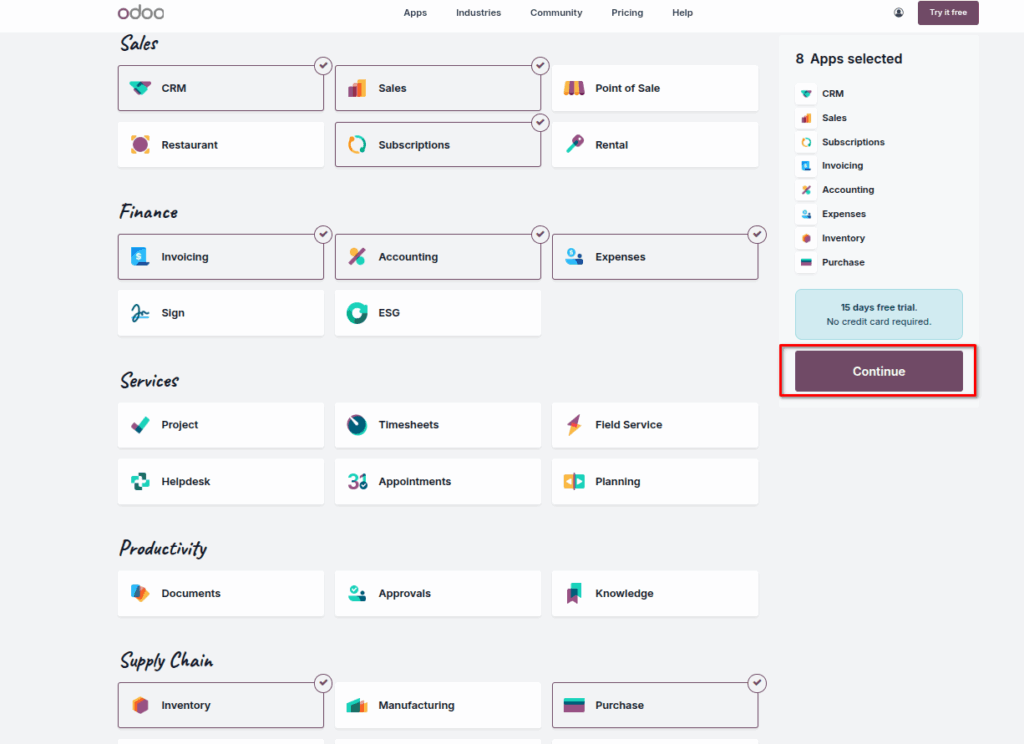Click the 8 Apps selected heading
This screenshot has height=744, width=1024.
click(x=848, y=59)
